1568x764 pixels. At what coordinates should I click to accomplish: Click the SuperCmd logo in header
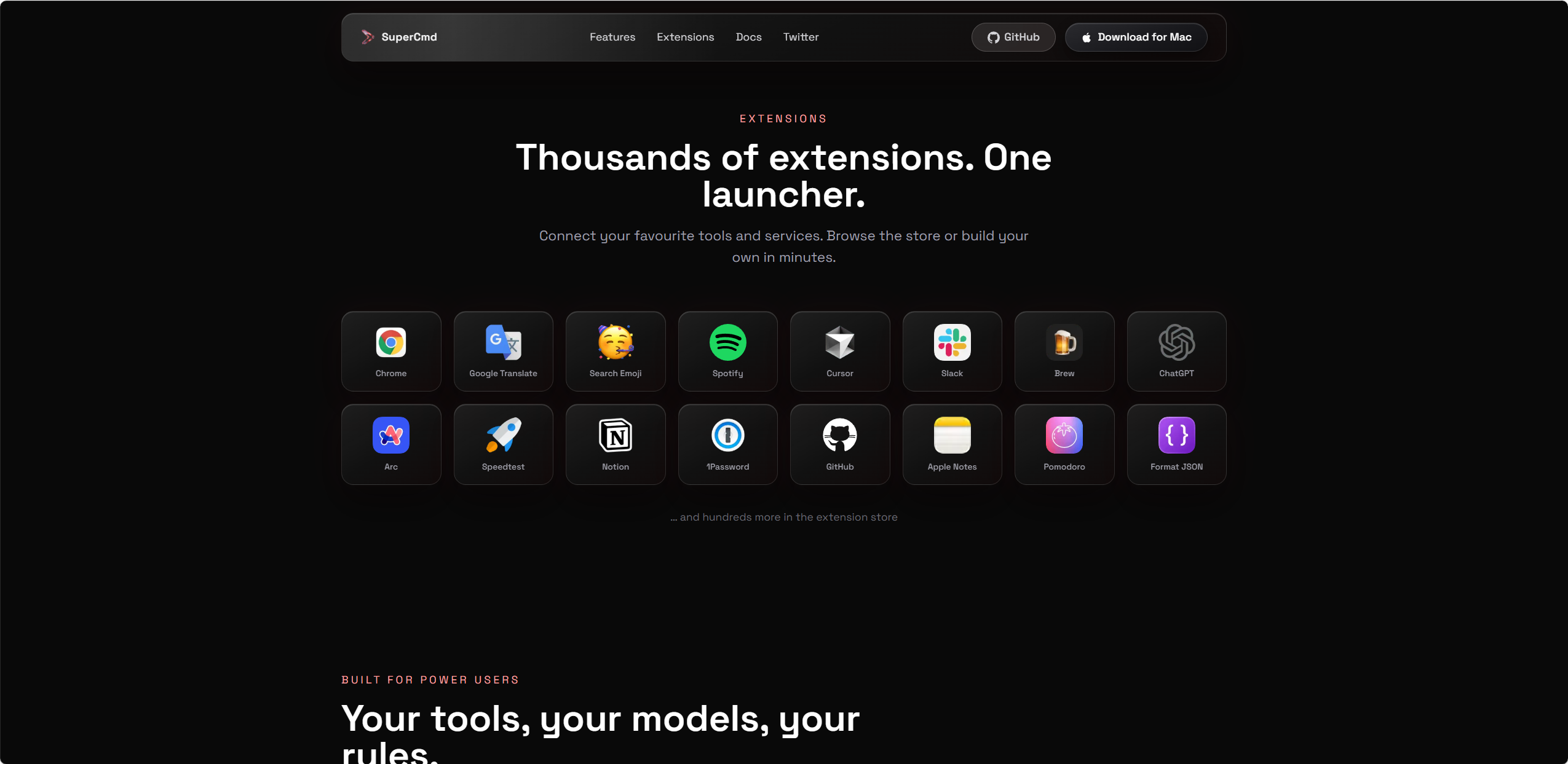[399, 37]
